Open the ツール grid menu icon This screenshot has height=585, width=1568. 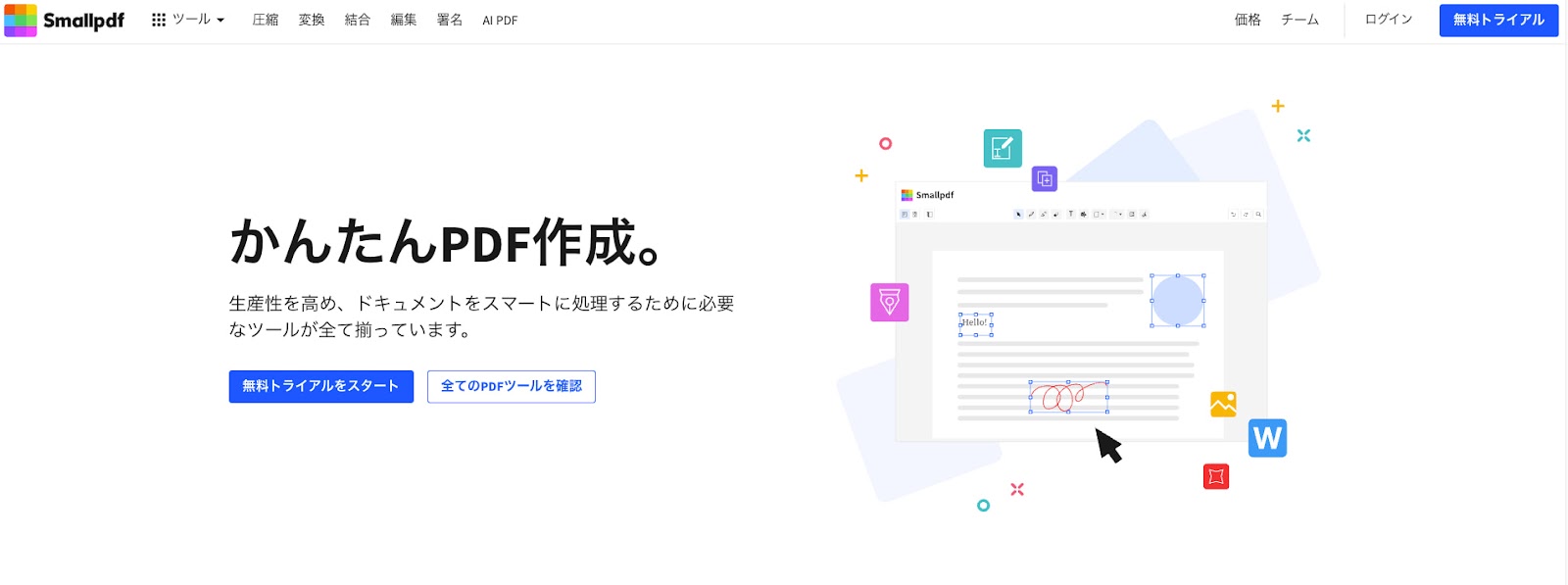pyautogui.click(x=159, y=20)
